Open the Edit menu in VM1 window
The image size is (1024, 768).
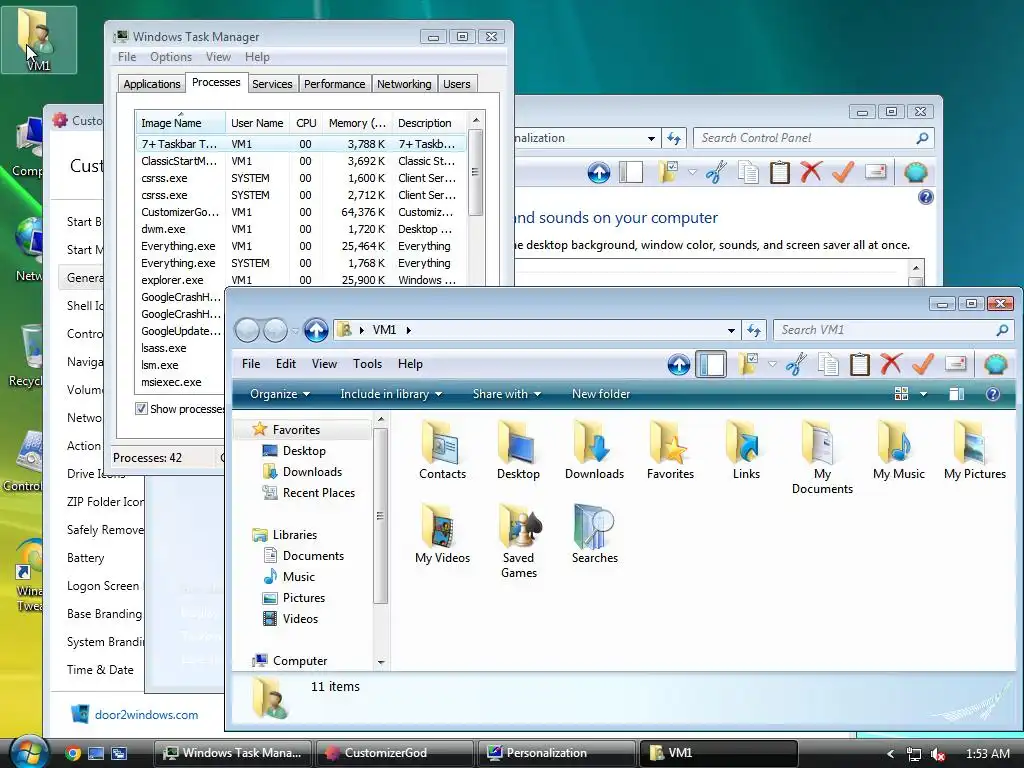click(x=285, y=364)
